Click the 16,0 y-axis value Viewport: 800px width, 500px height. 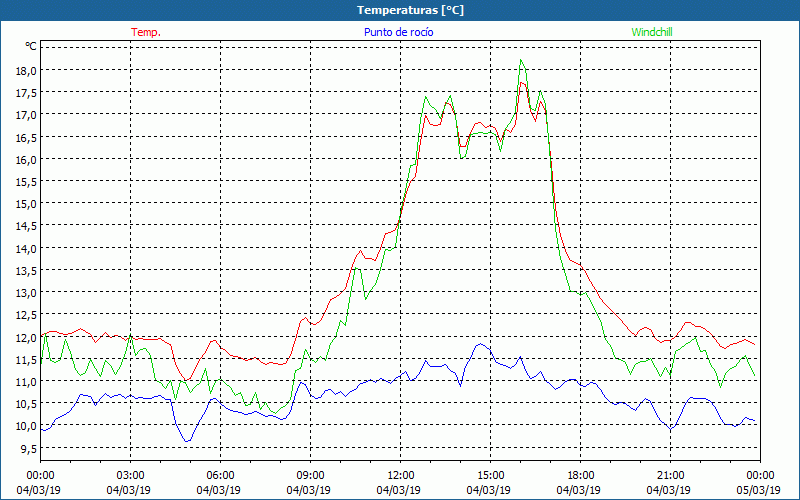pyautogui.click(x=26, y=160)
